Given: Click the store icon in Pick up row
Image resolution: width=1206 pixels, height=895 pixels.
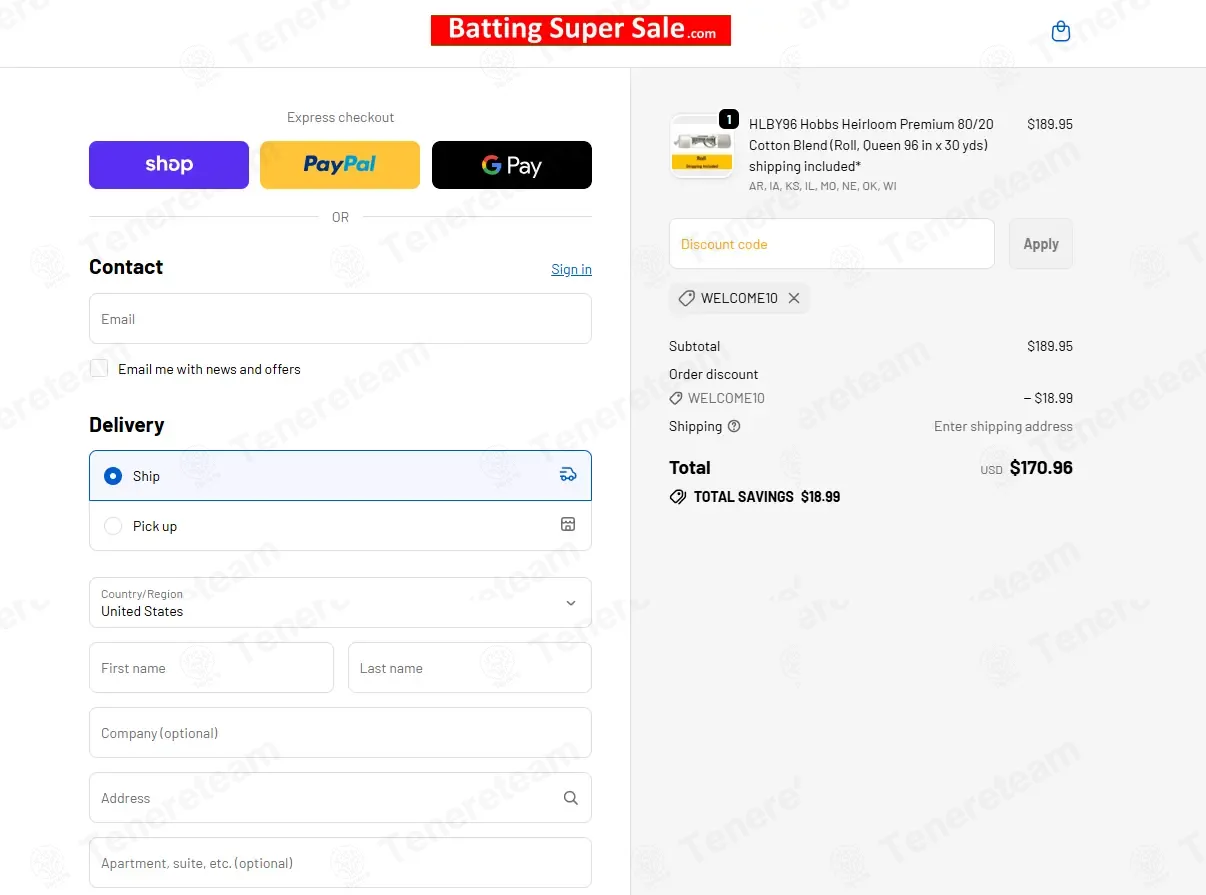Looking at the screenshot, I should pos(568,524).
